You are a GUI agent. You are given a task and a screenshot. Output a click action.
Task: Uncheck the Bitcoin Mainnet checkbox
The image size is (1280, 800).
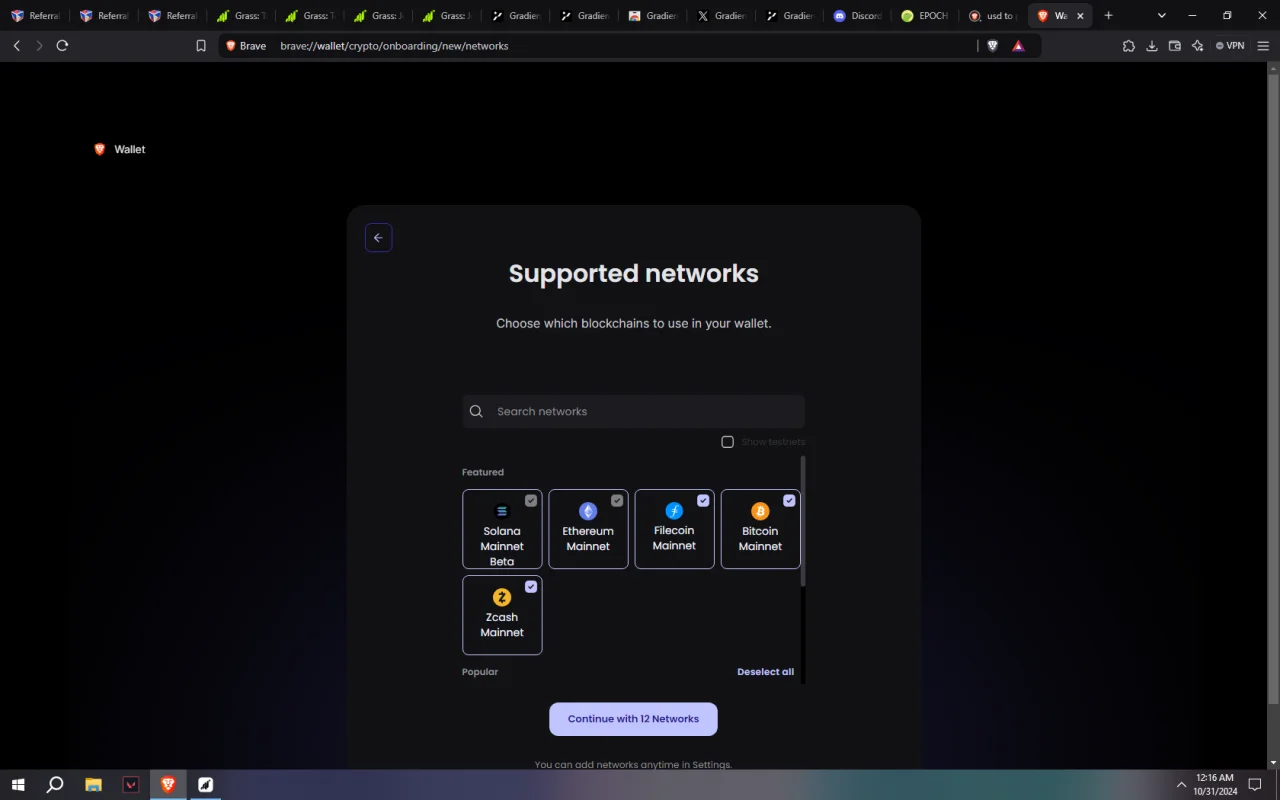(x=789, y=501)
